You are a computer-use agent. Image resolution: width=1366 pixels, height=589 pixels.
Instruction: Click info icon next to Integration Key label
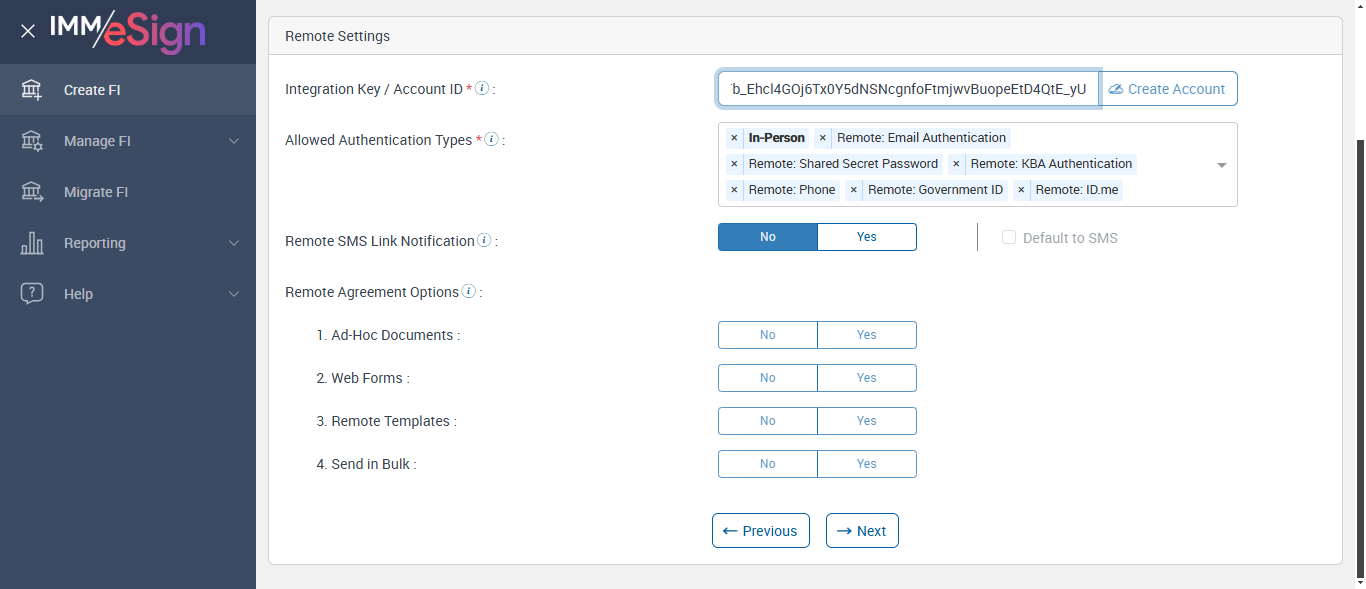click(482, 89)
